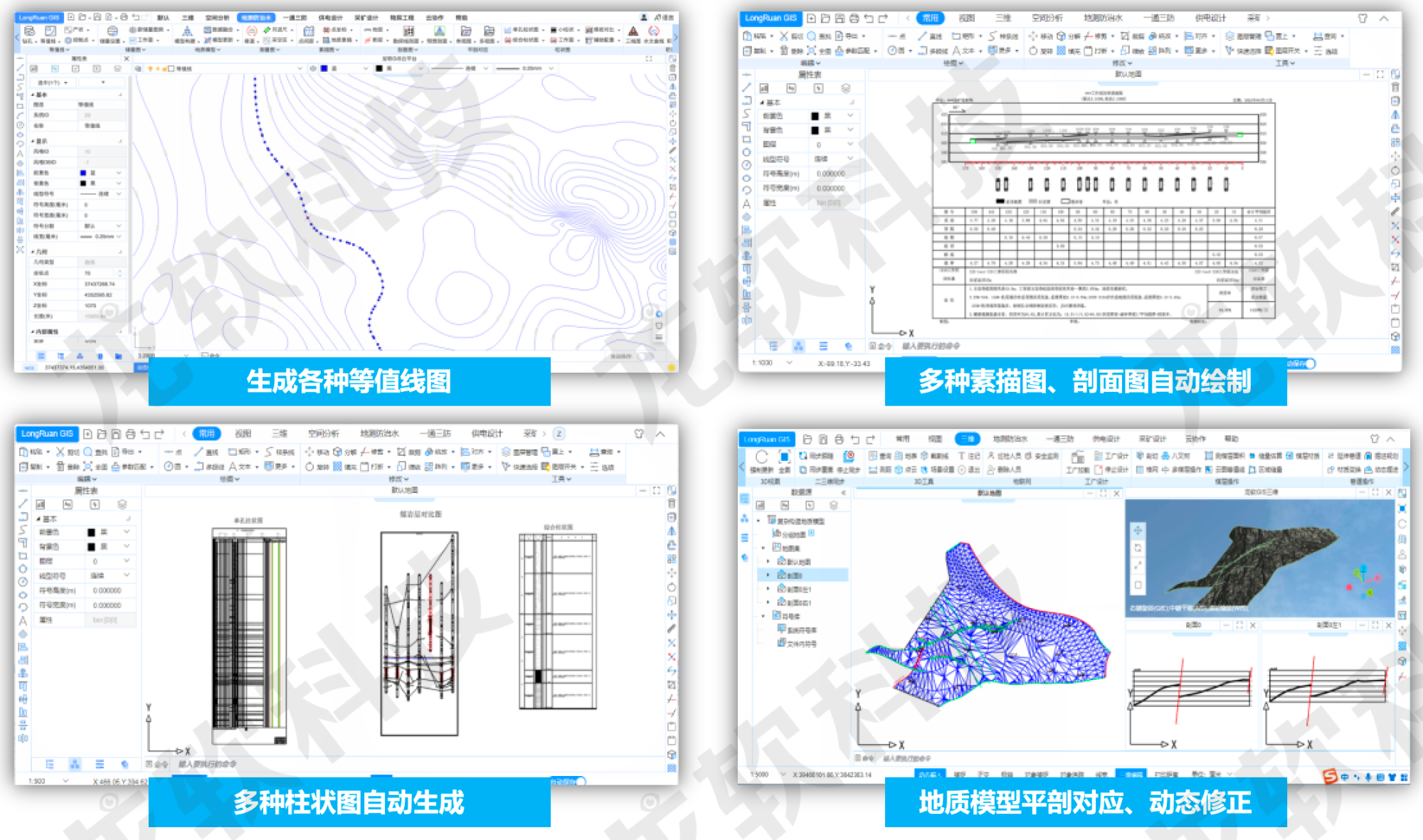Click undo arrow in top-right window's title bar
The image size is (1423, 840).
click(869, 18)
